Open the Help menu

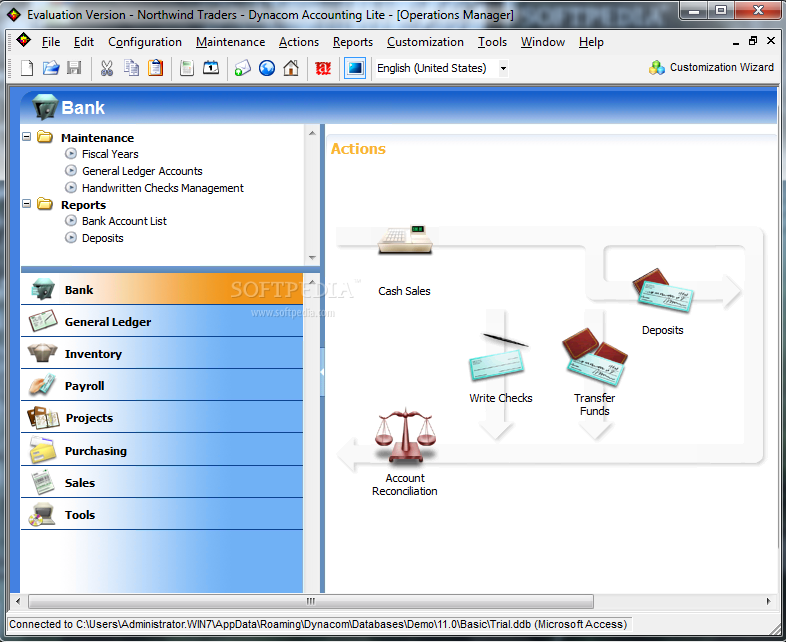pos(591,42)
